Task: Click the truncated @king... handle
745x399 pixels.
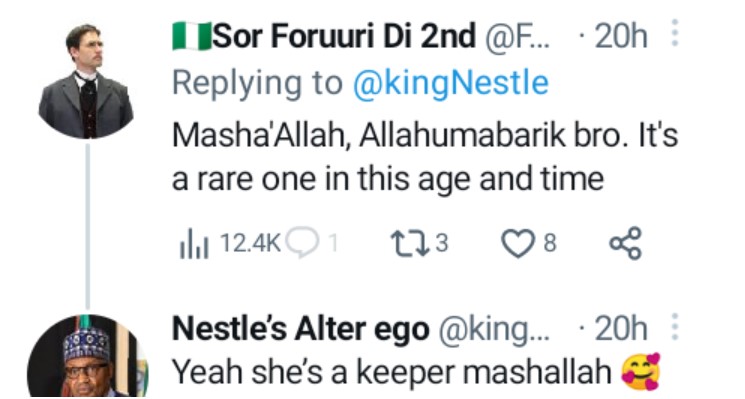Action: 494,330
